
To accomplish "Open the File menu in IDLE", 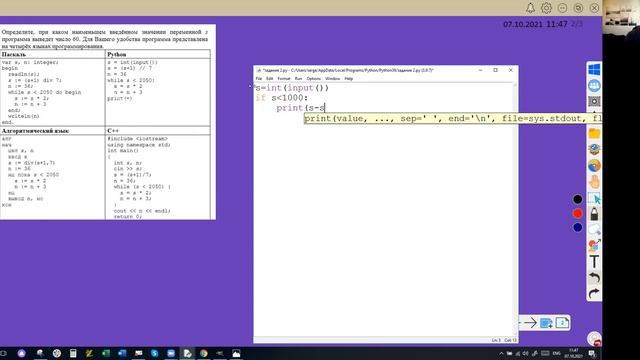I will click(x=259, y=78).
